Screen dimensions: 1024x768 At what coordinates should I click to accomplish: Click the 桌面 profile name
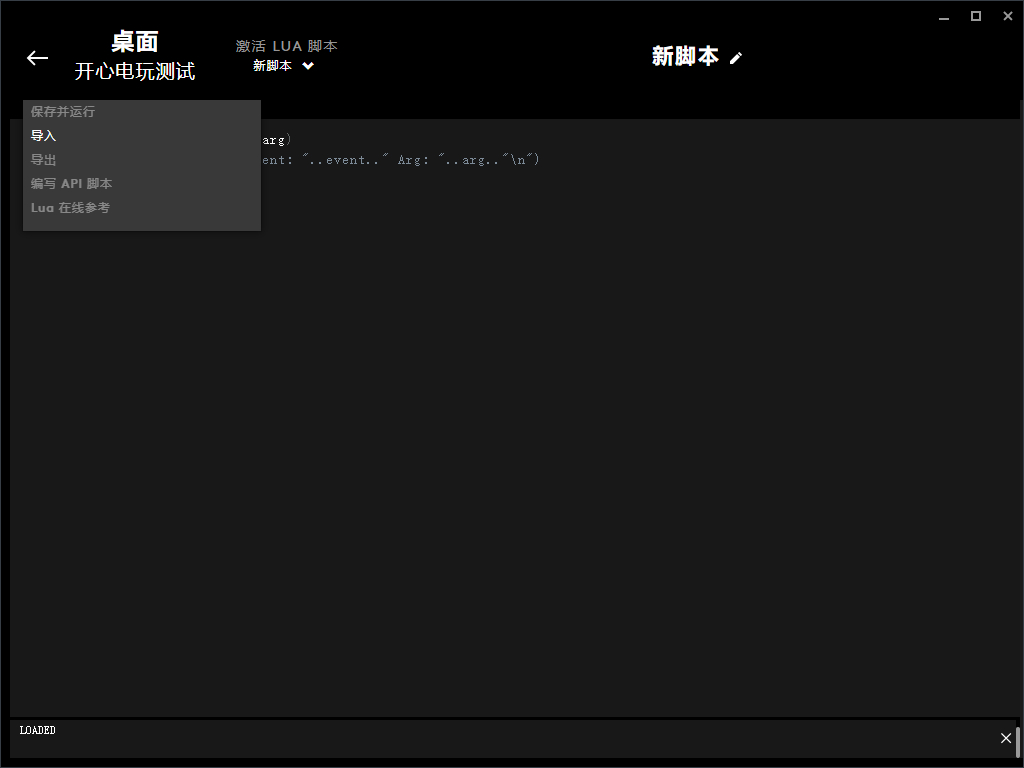pos(135,42)
